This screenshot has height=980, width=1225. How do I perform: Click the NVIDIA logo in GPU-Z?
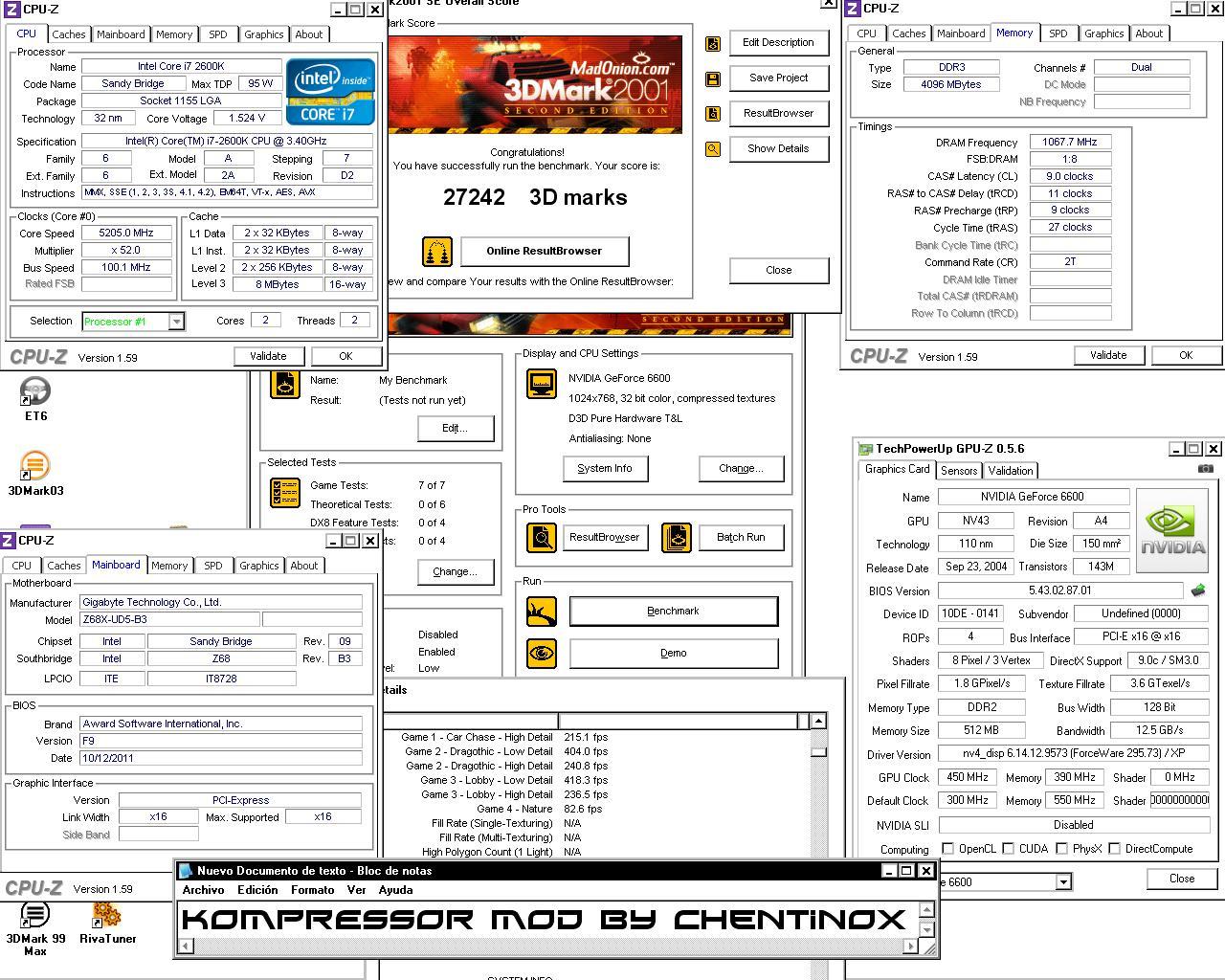(x=1173, y=532)
